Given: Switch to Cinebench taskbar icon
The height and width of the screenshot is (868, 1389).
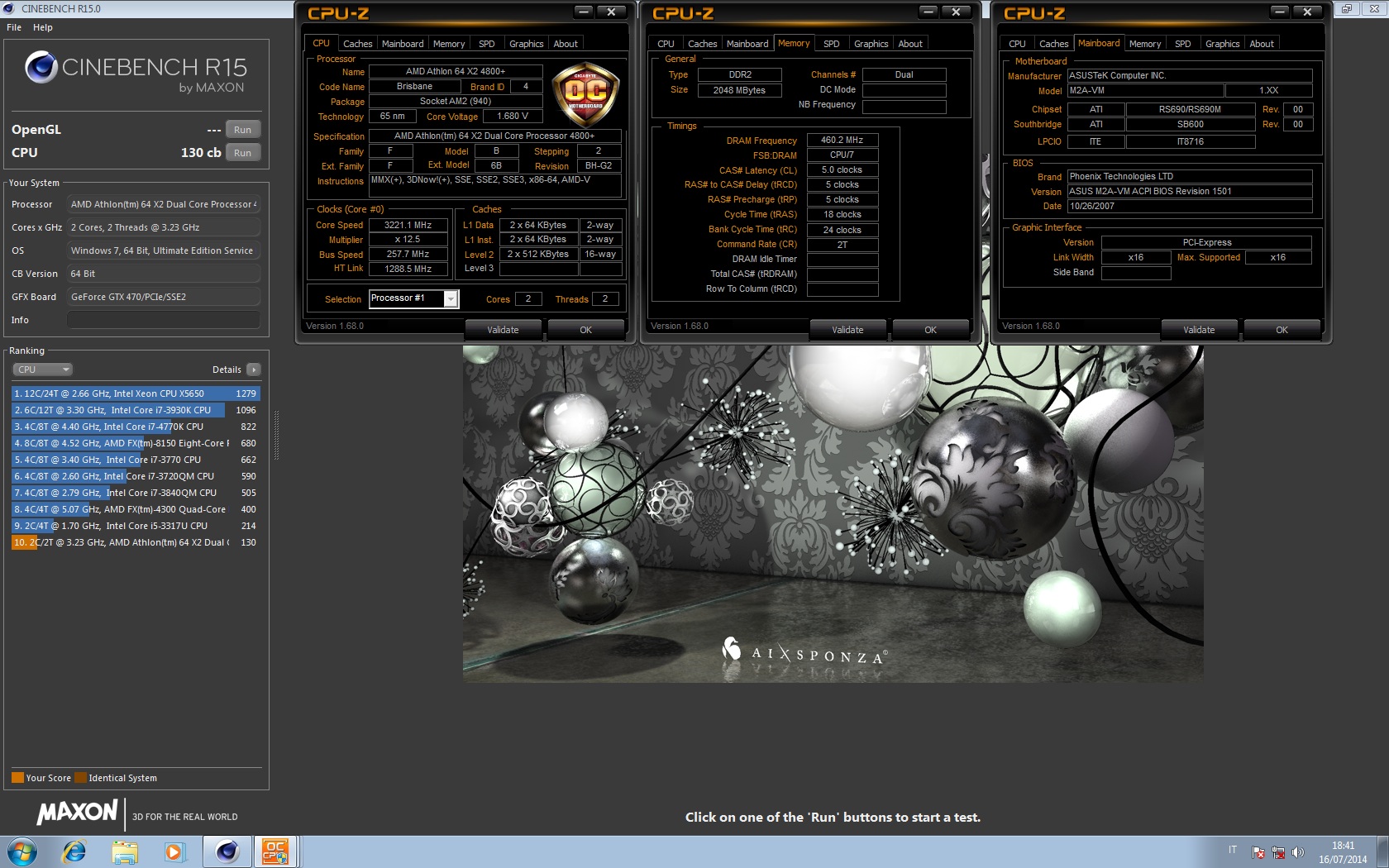Looking at the screenshot, I should 227,851.
